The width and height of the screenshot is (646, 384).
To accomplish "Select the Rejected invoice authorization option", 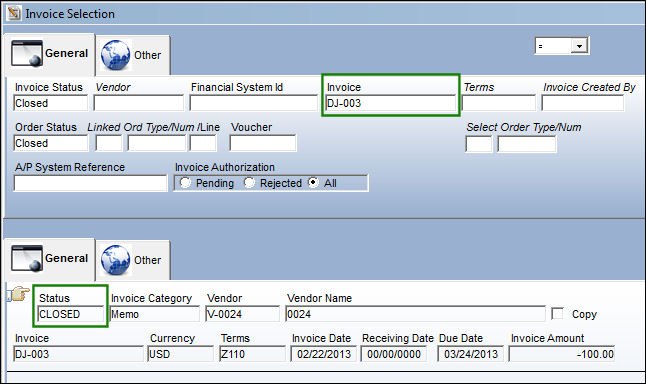I will tap(249, 183).
